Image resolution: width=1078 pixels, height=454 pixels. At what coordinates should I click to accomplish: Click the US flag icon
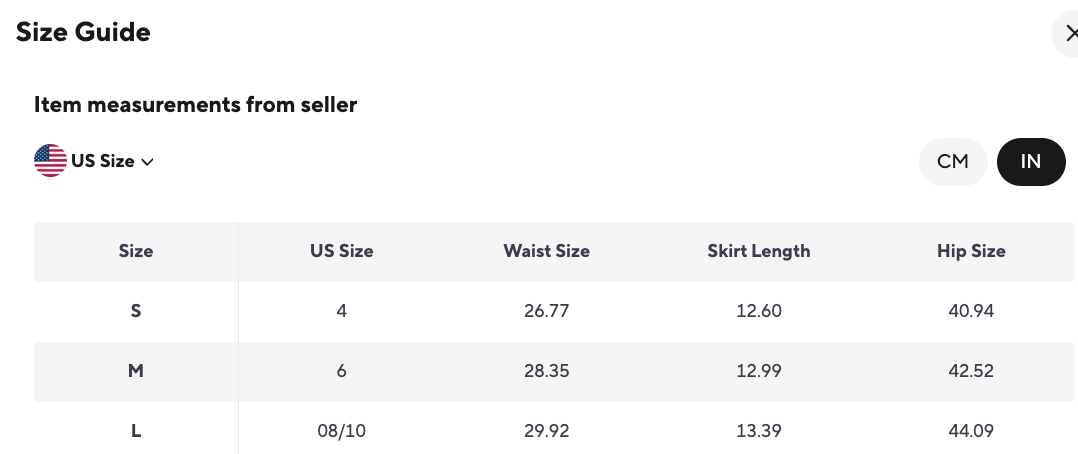click(x=50, y=160)
